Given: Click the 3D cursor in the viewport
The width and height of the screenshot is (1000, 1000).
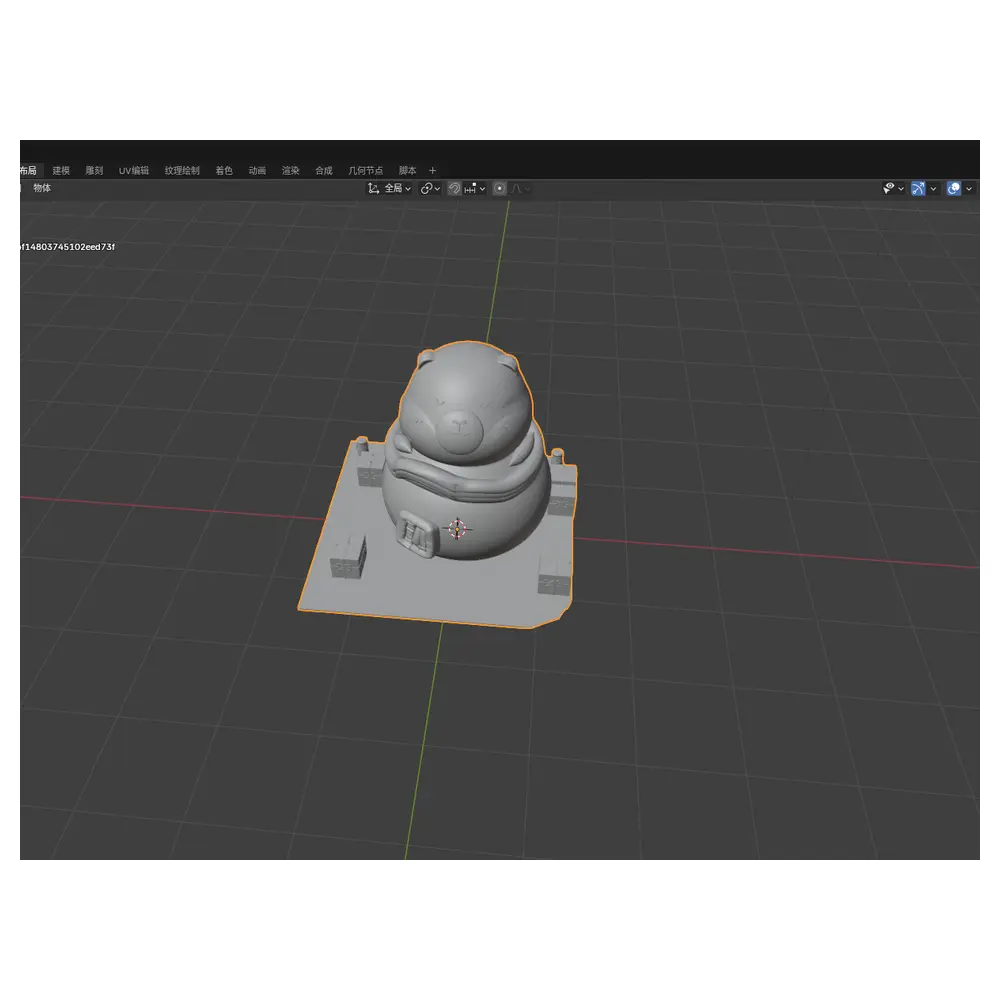Looking at the screenshot, I should point(457,529).
